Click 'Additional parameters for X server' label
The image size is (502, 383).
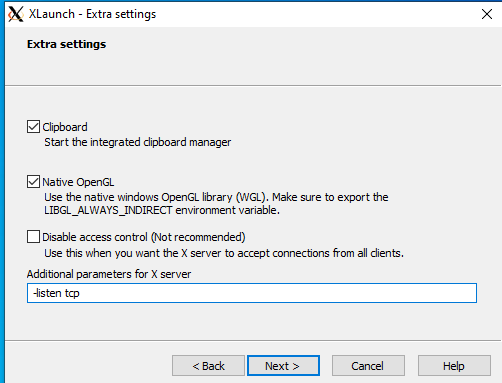point(109,274)
